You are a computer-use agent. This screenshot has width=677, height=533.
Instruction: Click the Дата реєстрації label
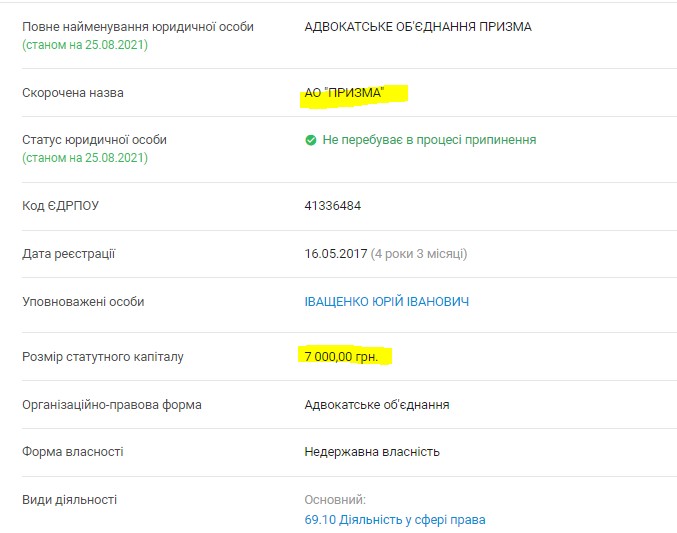click(69, 254)
